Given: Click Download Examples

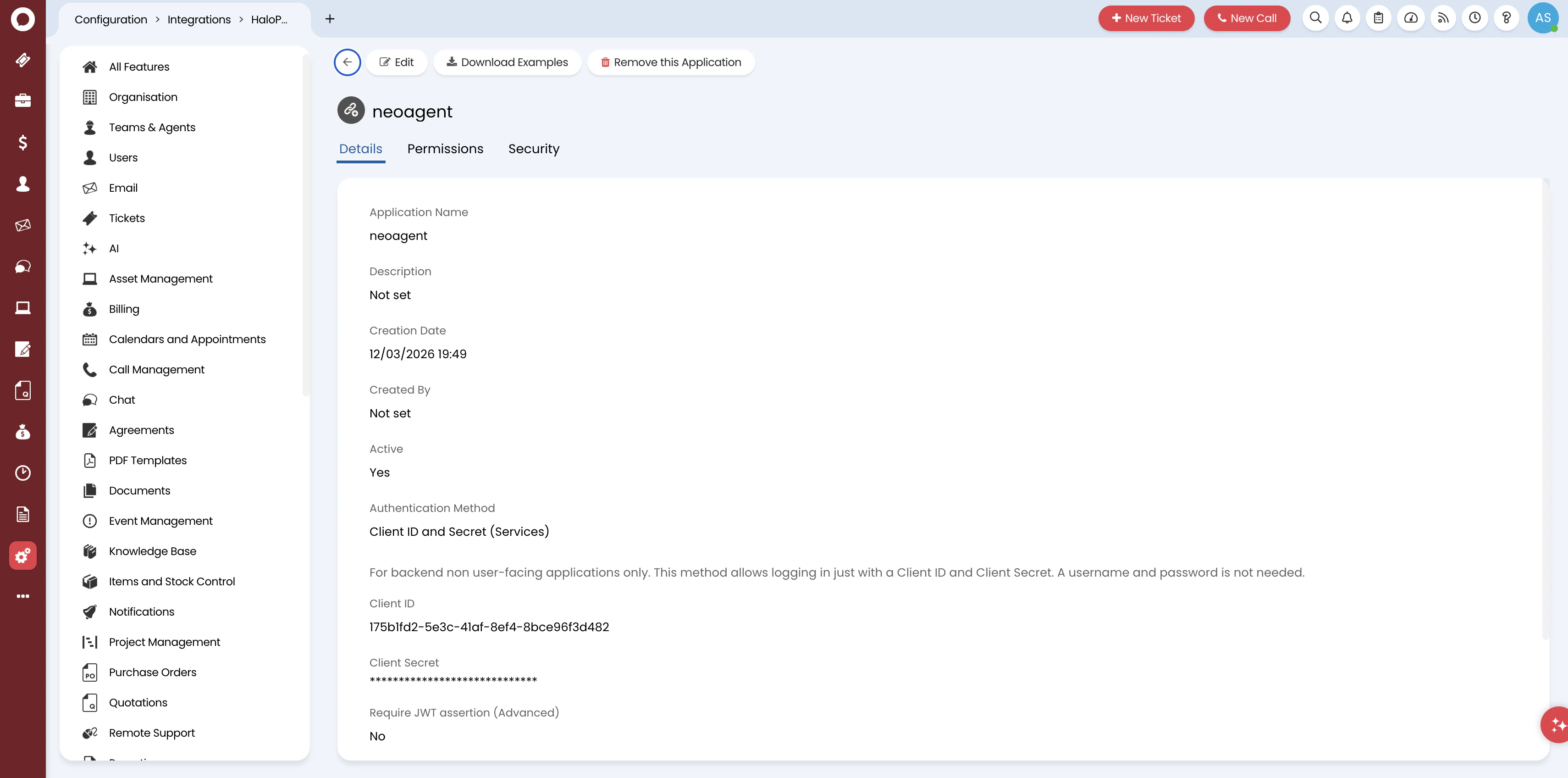Looking at the screenshot, I should [x=507, y=61].
